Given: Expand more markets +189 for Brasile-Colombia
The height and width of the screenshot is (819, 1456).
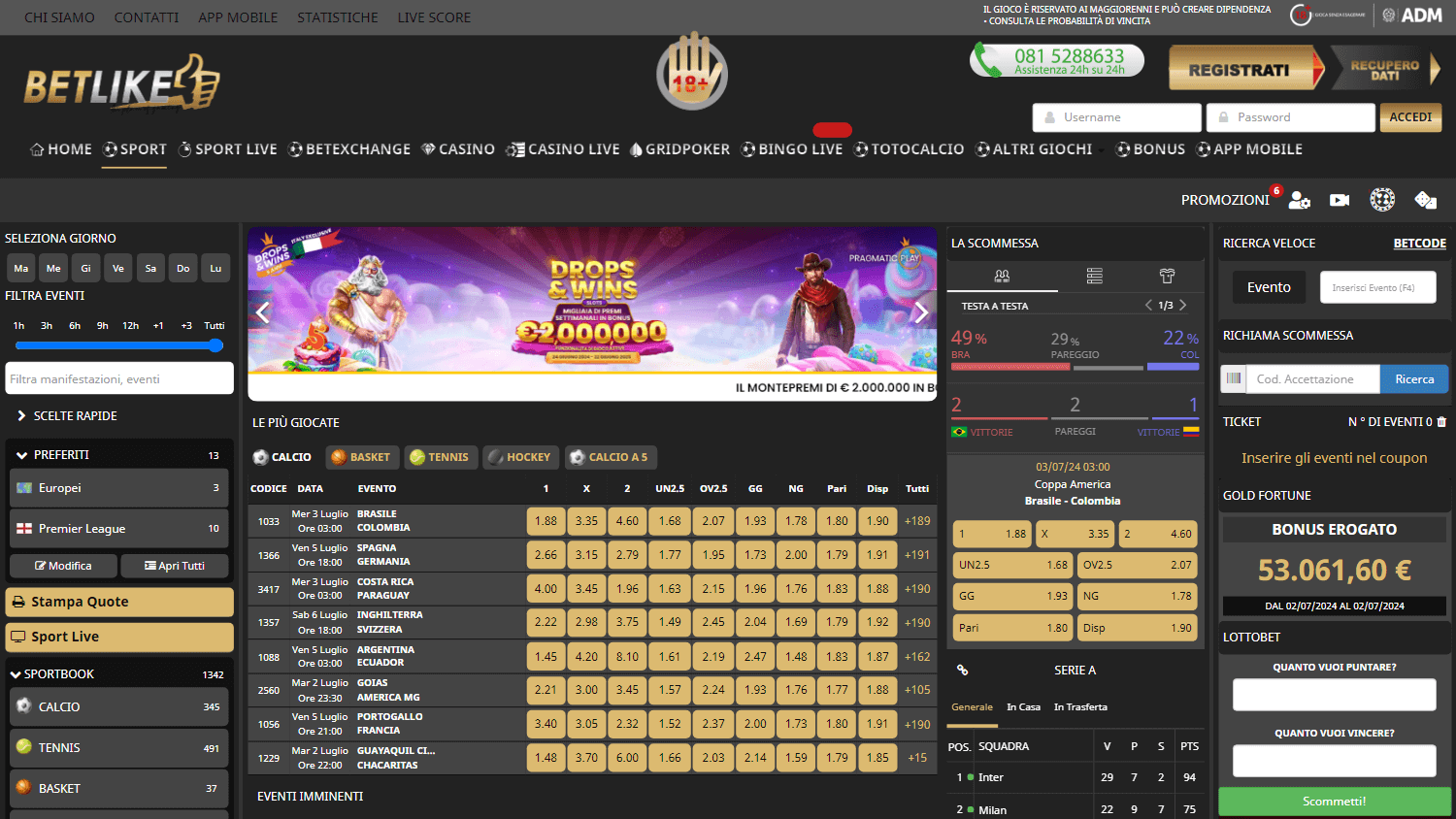Looking at the screenshot, I should (x=917, y=521).
